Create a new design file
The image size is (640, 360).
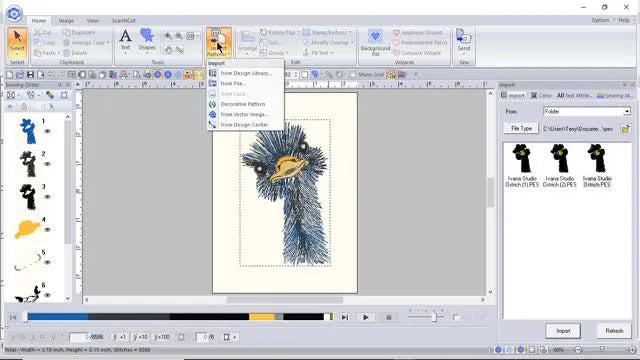9,75
